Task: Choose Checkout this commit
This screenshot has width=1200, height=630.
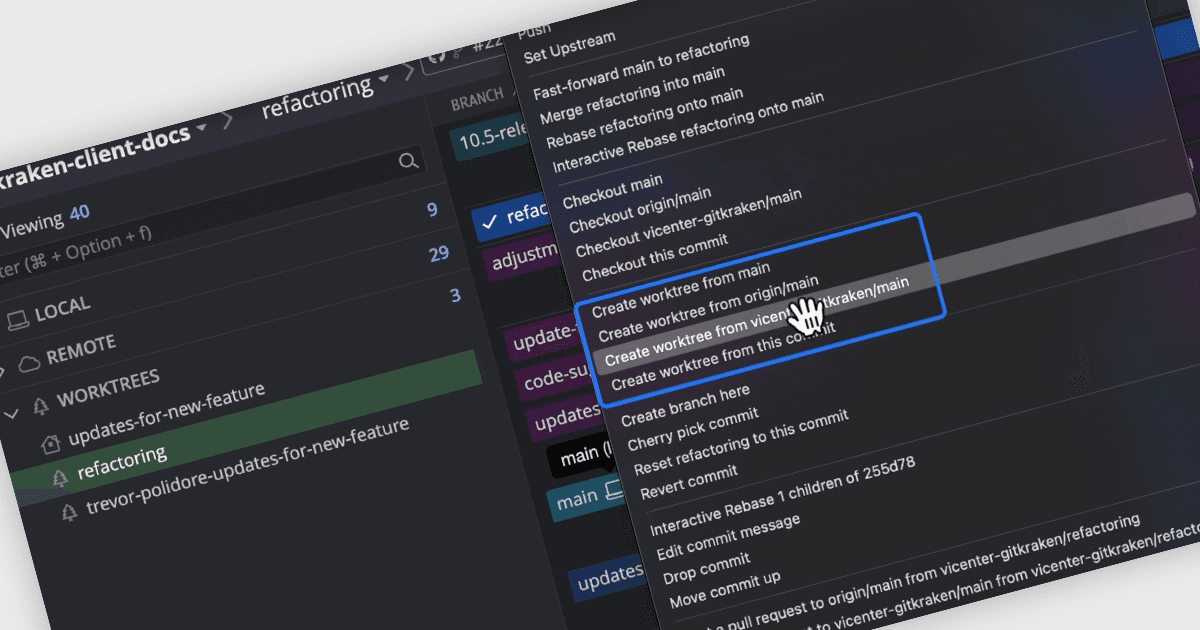Action: 654,256
